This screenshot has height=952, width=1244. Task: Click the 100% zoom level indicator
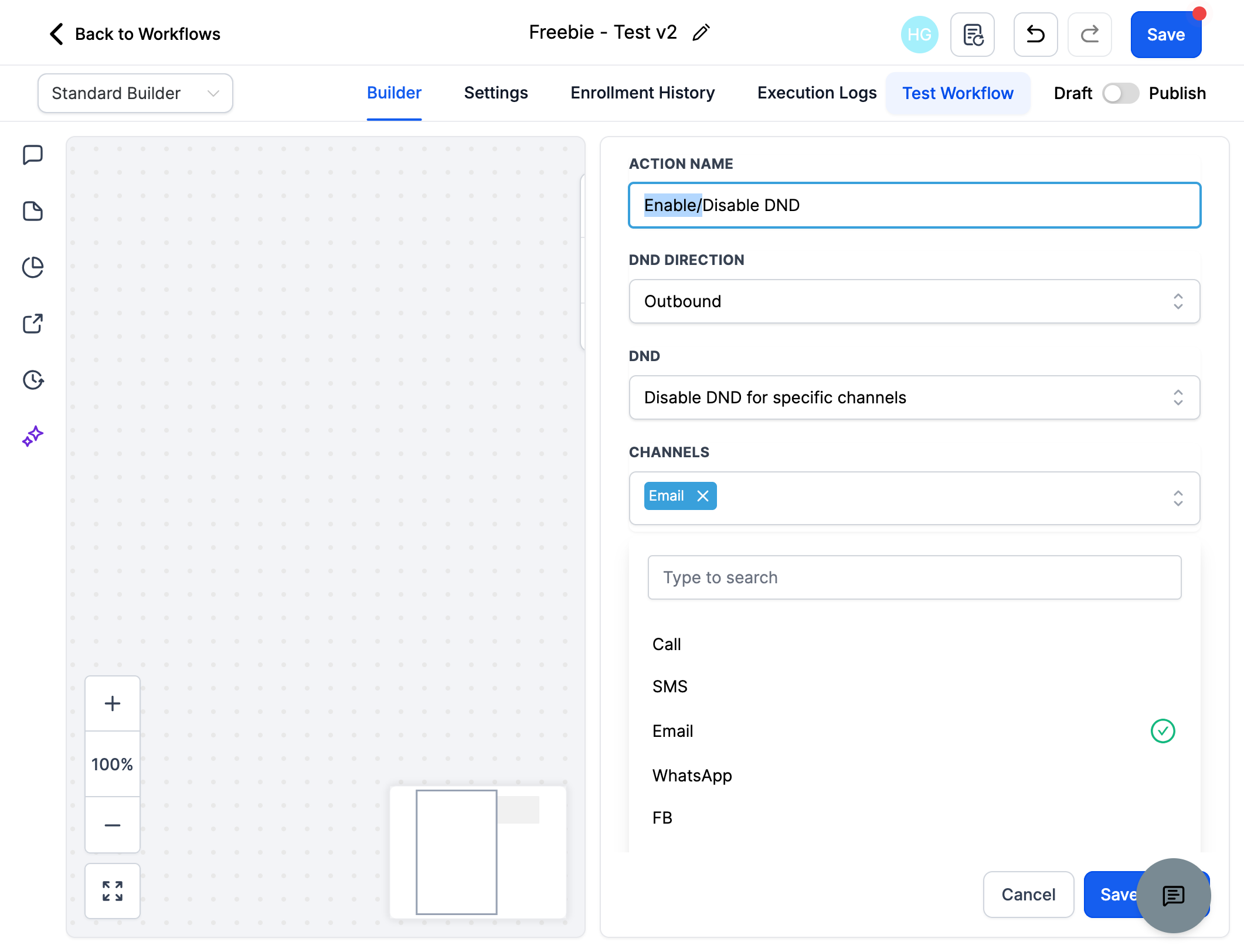(x=113, y=764)
